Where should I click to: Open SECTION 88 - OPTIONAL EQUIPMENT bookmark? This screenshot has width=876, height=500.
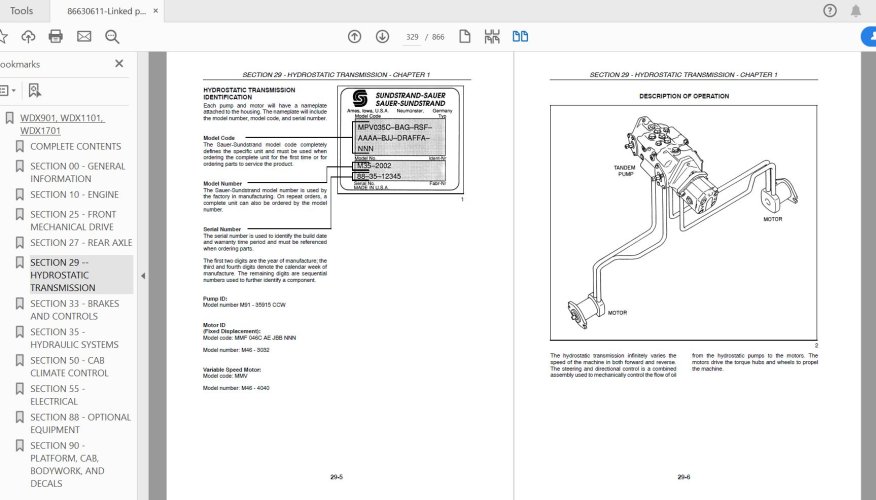(80, 423)
